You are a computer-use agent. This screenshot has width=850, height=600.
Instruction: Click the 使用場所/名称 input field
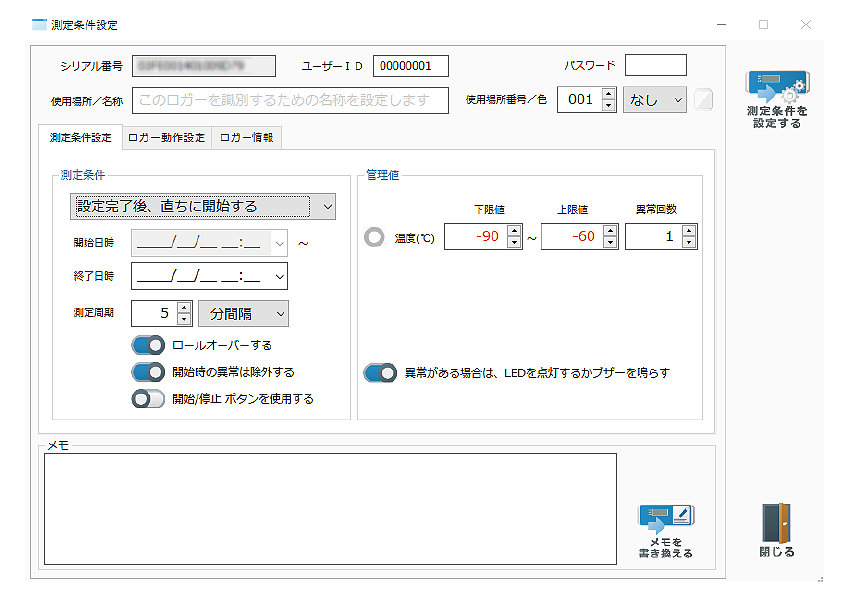[290, 100]
